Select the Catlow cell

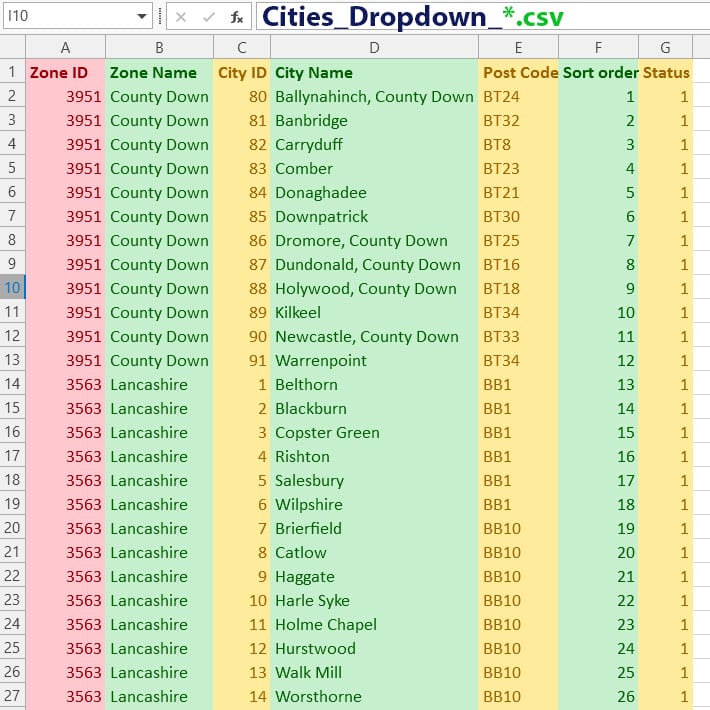pos(374,552)
